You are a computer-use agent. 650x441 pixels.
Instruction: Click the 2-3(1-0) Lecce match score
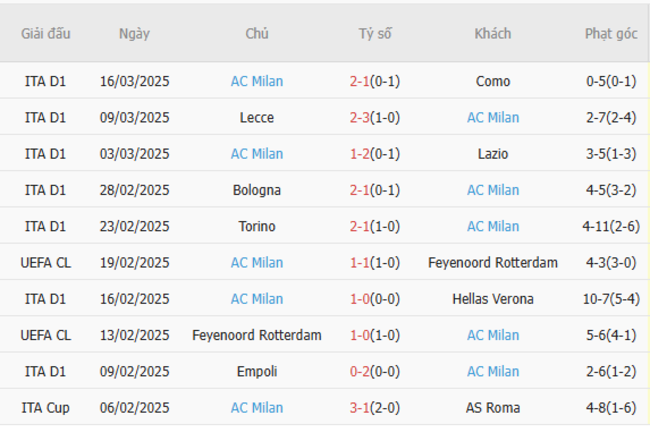(375, 118)
